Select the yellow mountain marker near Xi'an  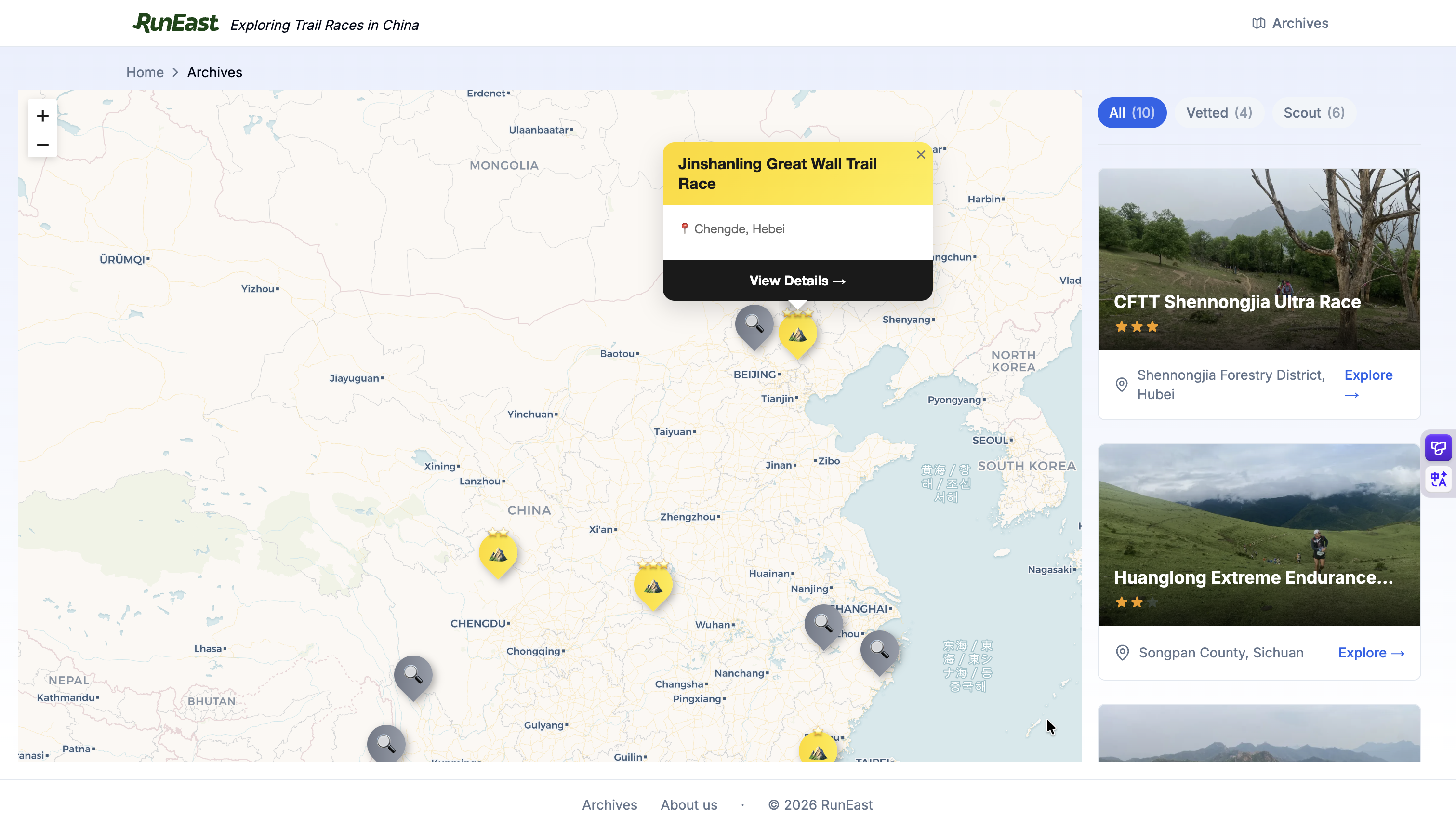653,586
